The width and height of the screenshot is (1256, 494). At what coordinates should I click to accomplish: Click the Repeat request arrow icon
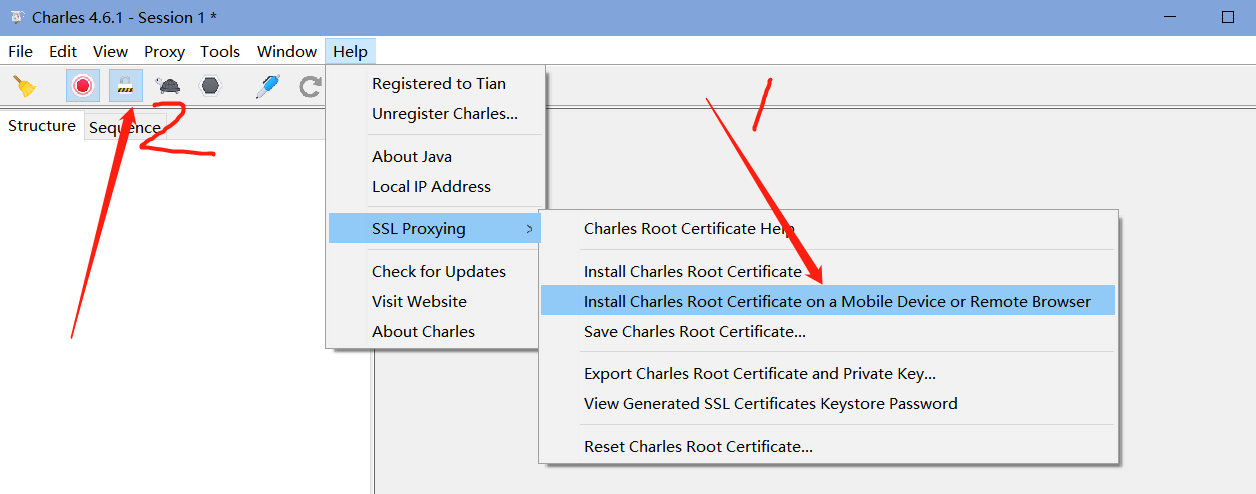[311, 86]
